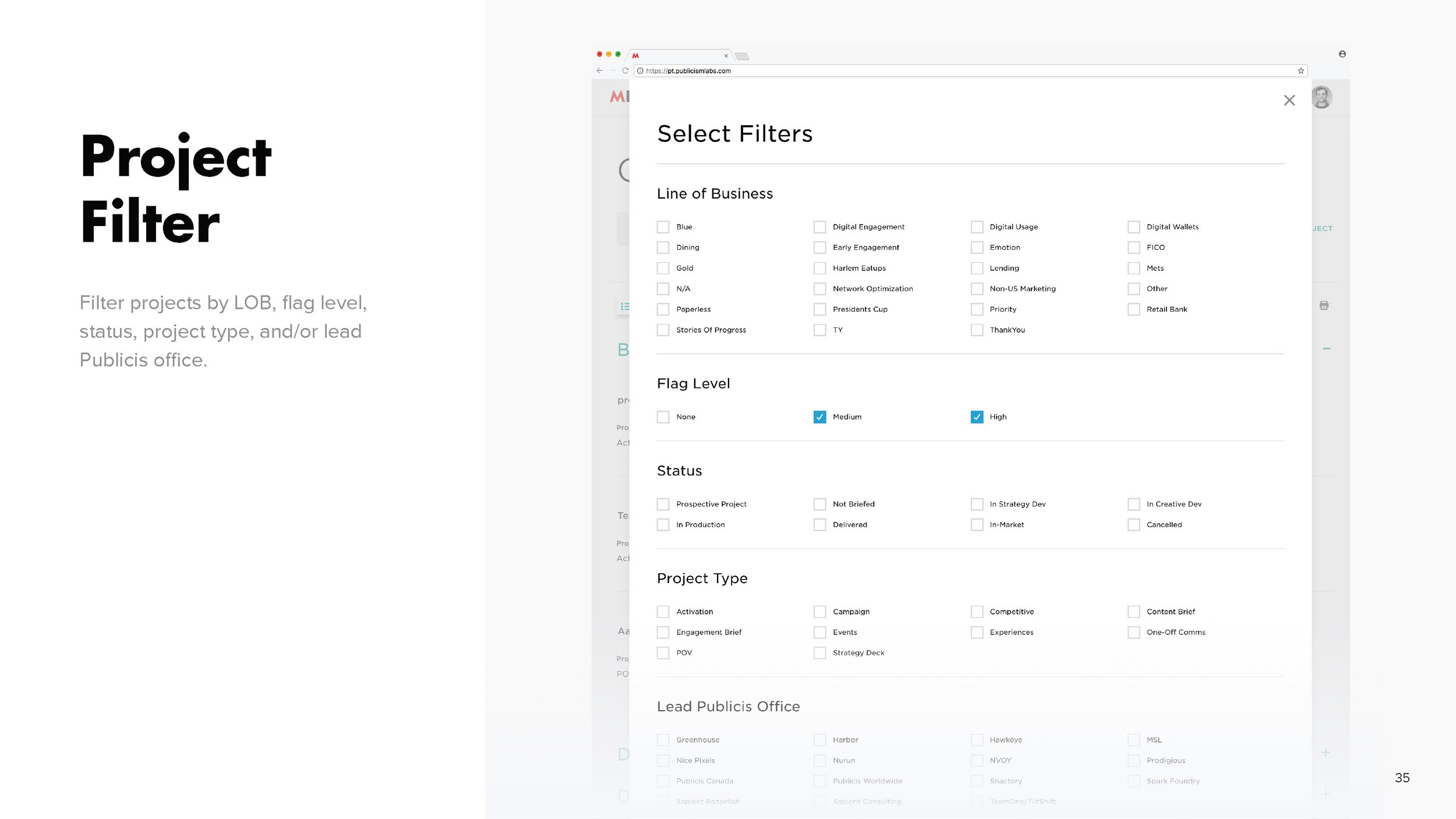Uncheck the High flag level checkbox
Viewport: 1456px width, 819px height.
(977, 417)
